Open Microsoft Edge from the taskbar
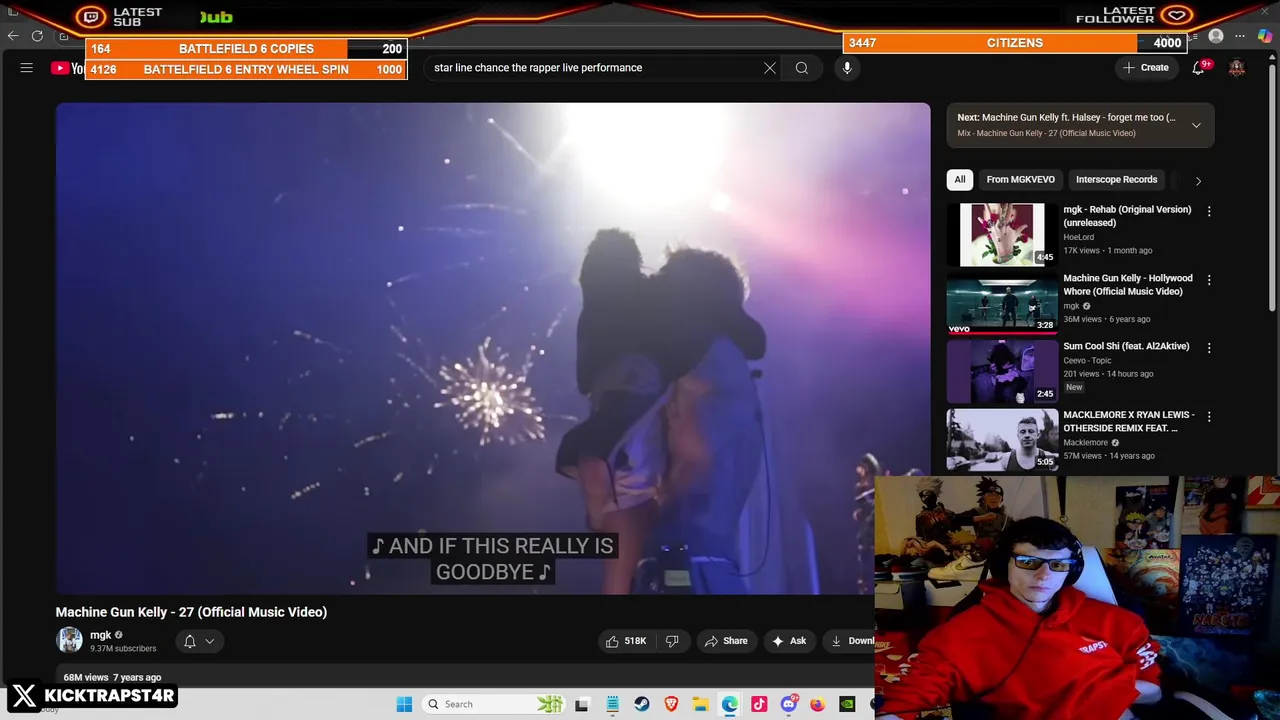The height and width of the screenshot is (720, 1280). (x=730, y=704)
